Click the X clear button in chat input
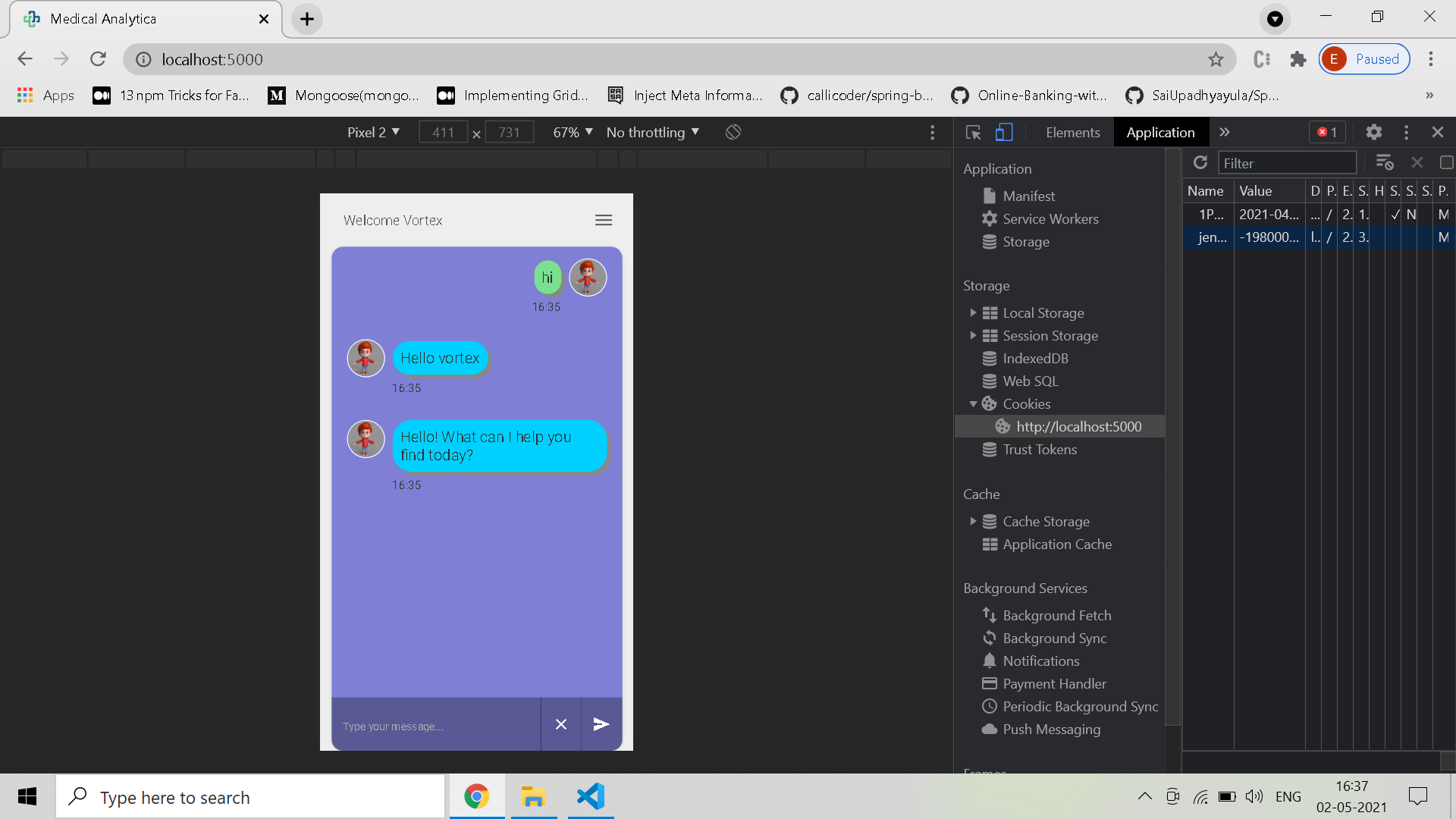 pos(561,724)
